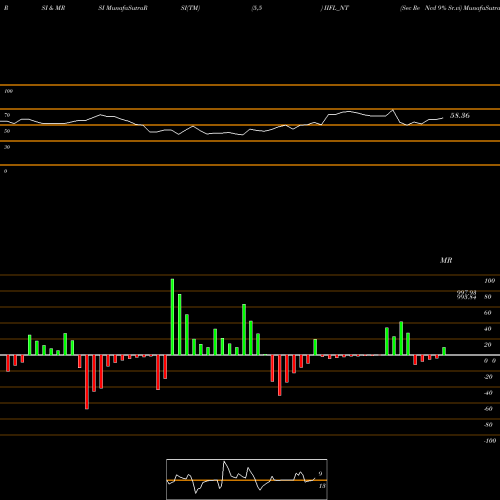Click the MR axis label -60
500x500 pixels.
coord(488,409)
